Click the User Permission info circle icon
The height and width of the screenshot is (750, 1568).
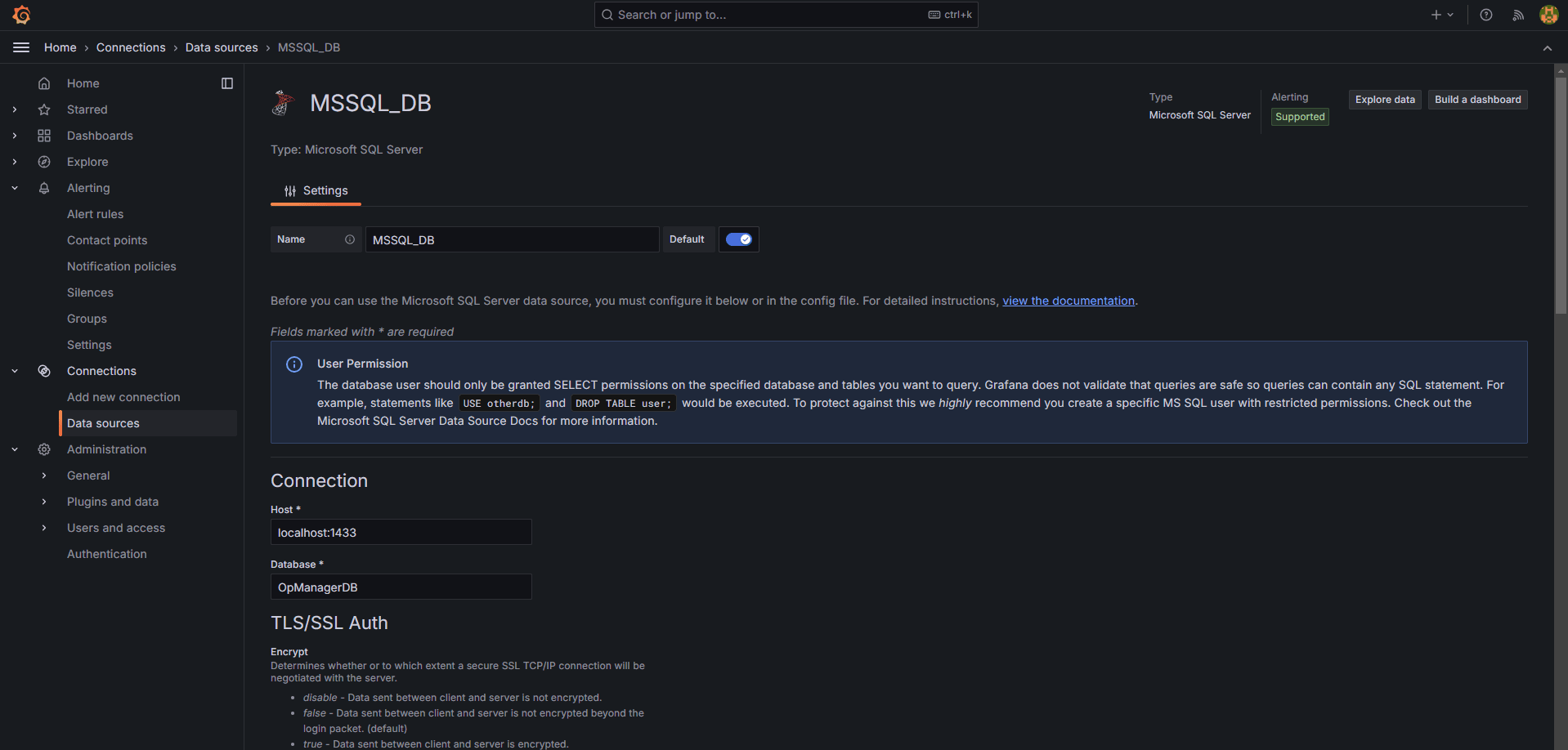(x=294, y=364)
